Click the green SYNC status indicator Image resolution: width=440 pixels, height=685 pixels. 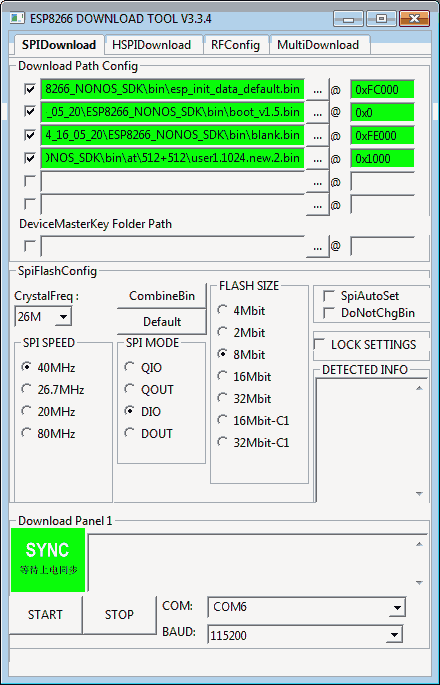[x=48, y=560]
